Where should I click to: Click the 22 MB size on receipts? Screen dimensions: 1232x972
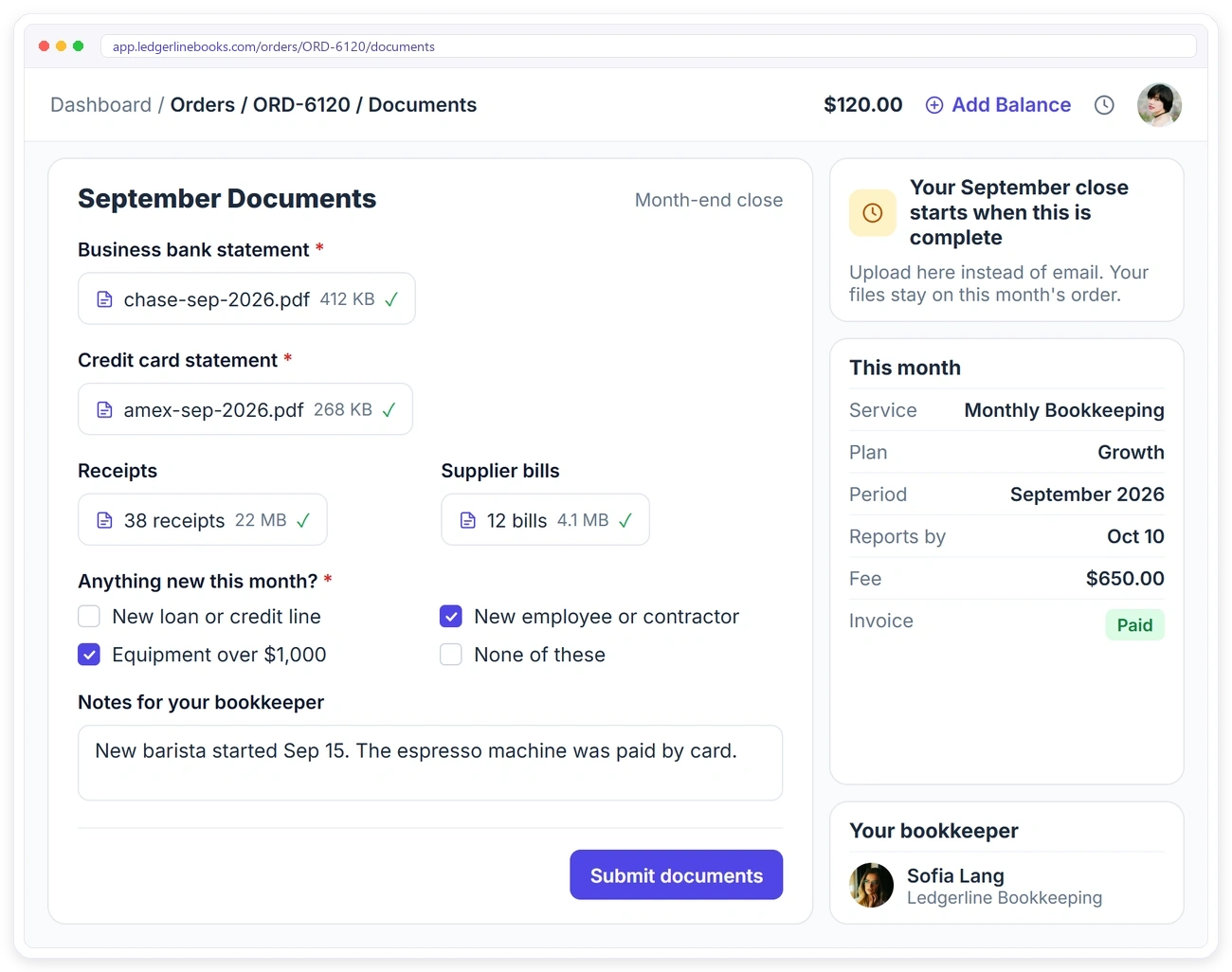[x=261, y=520]
